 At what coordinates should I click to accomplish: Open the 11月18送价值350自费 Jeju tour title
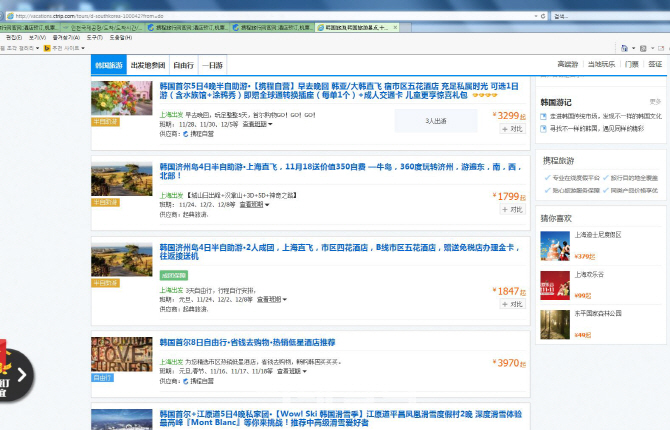[340, 171]
